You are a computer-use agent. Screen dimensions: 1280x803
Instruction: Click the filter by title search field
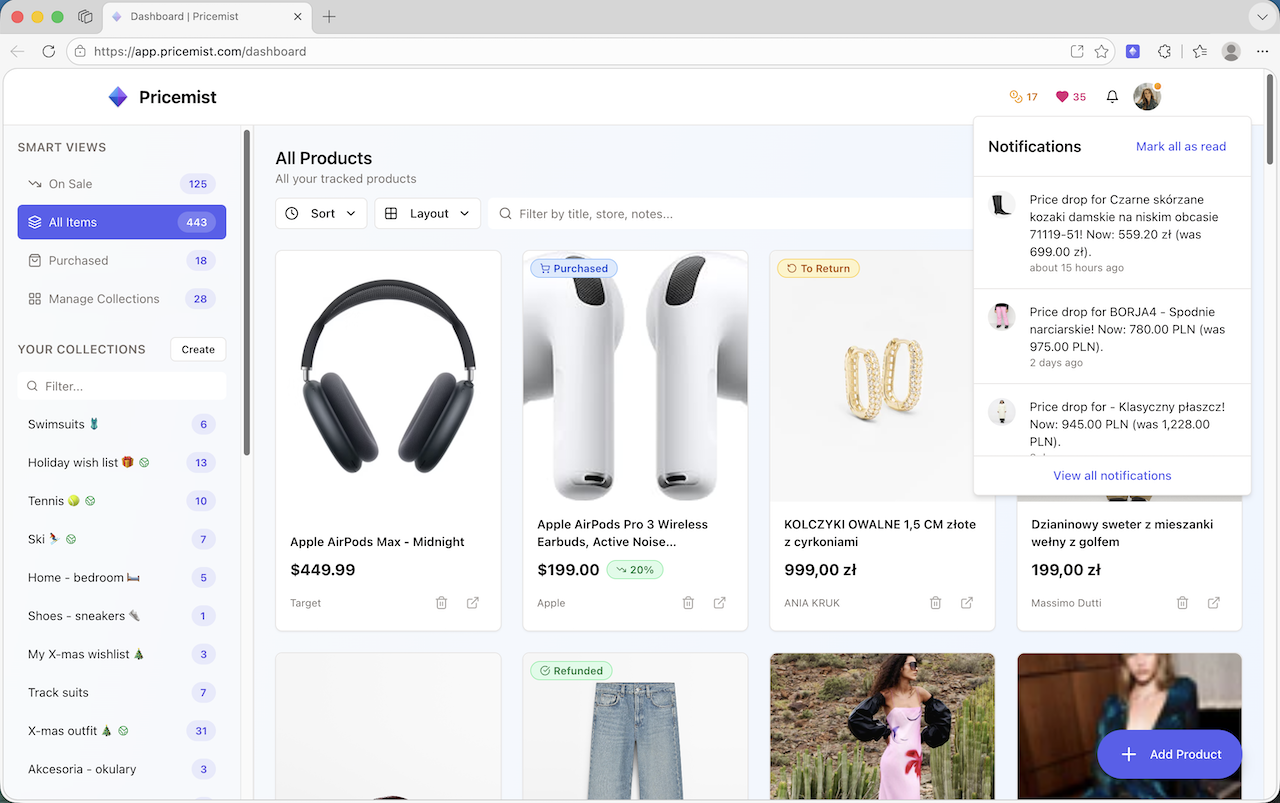coord(650,213)
